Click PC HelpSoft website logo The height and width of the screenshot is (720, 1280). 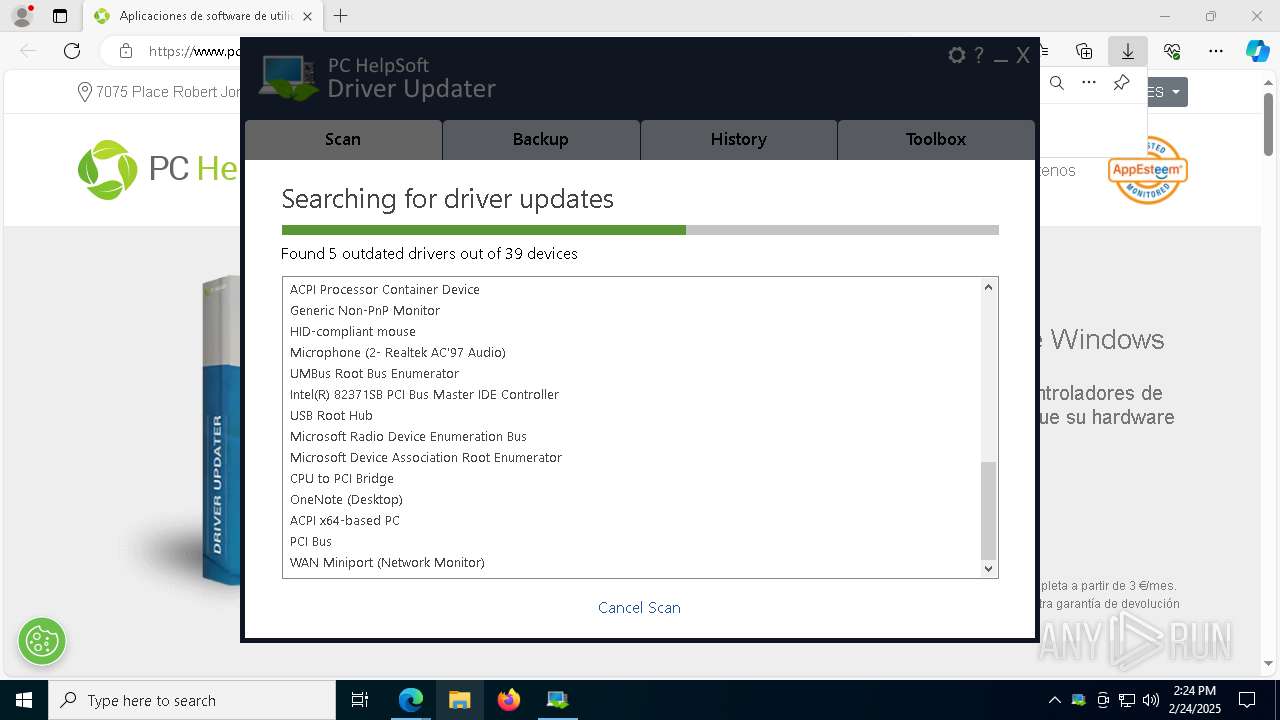(158, 170)
